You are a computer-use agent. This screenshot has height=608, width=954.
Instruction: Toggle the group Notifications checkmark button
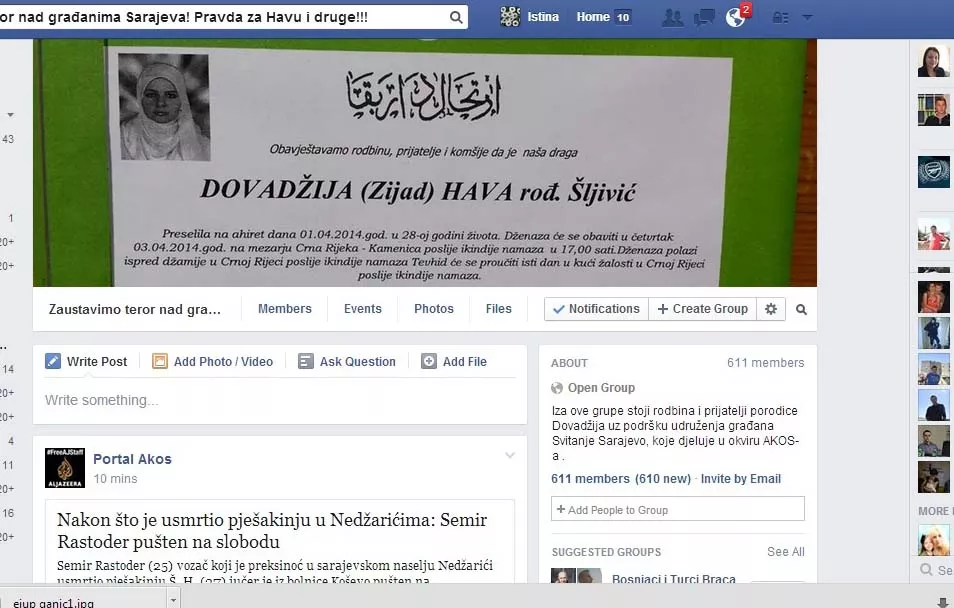(596, 309)
